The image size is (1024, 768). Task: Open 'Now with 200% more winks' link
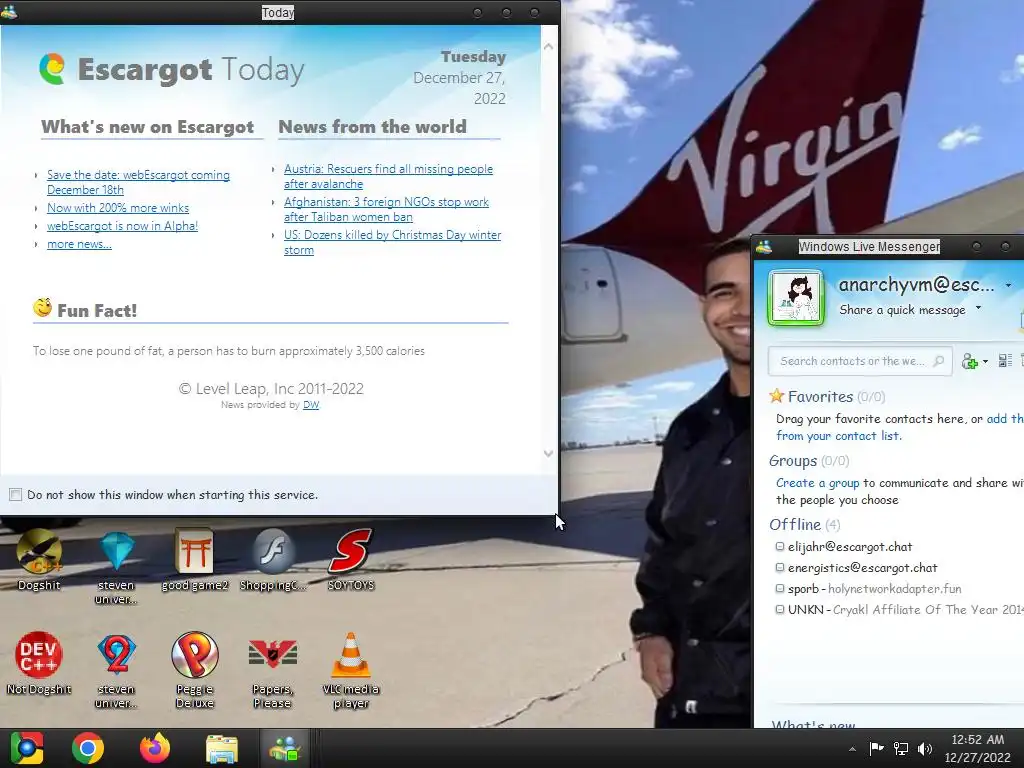(x=118, y=208)
